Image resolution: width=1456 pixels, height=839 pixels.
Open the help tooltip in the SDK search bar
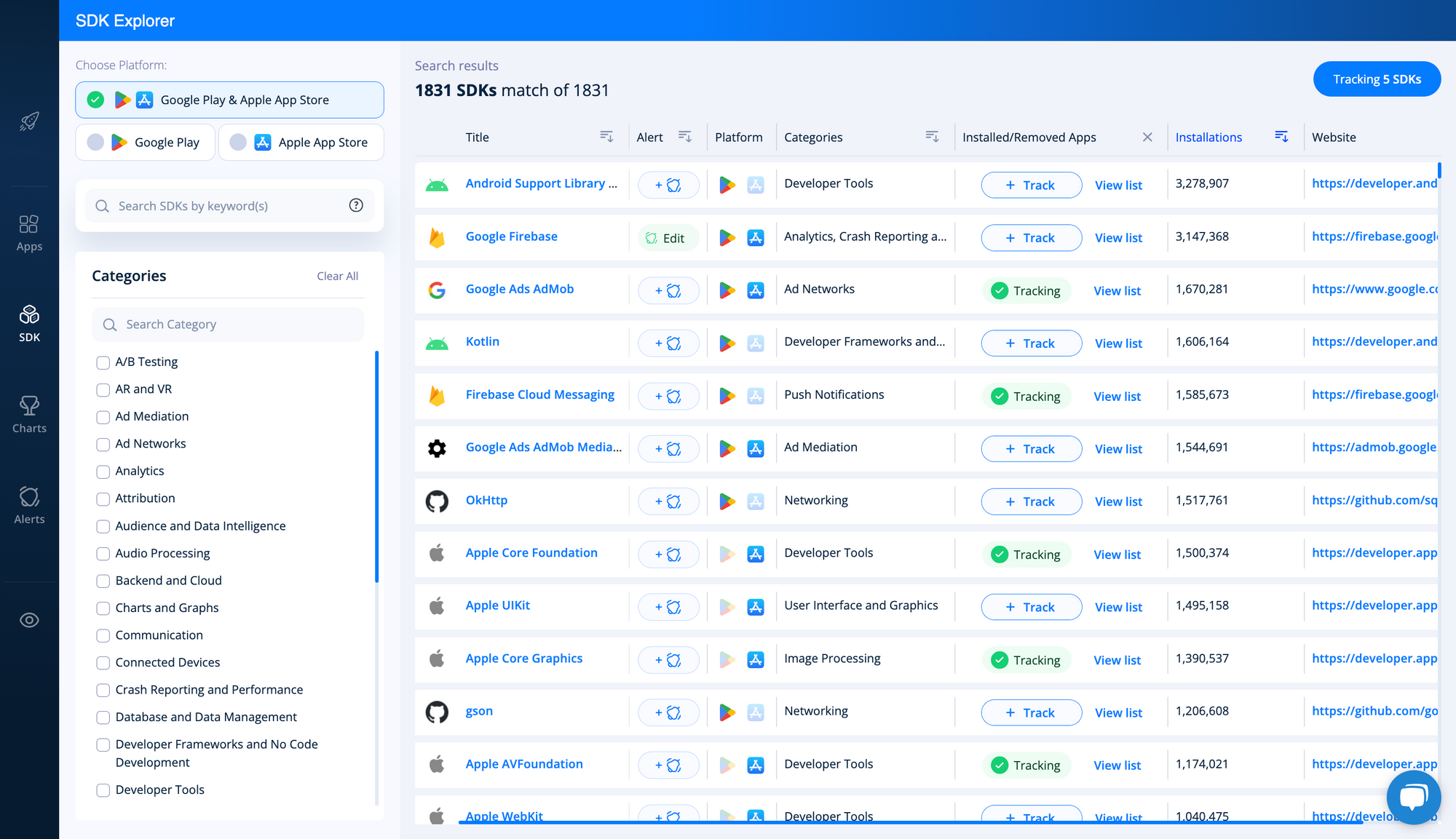356,205
